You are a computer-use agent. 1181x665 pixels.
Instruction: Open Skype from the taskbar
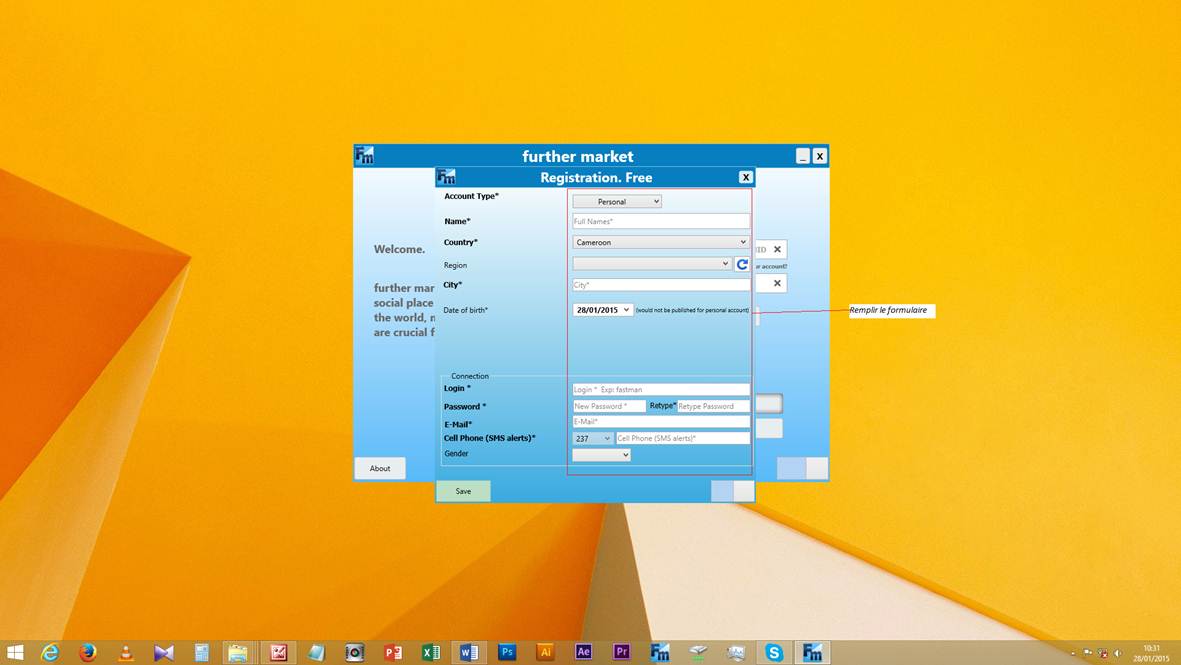774,652
